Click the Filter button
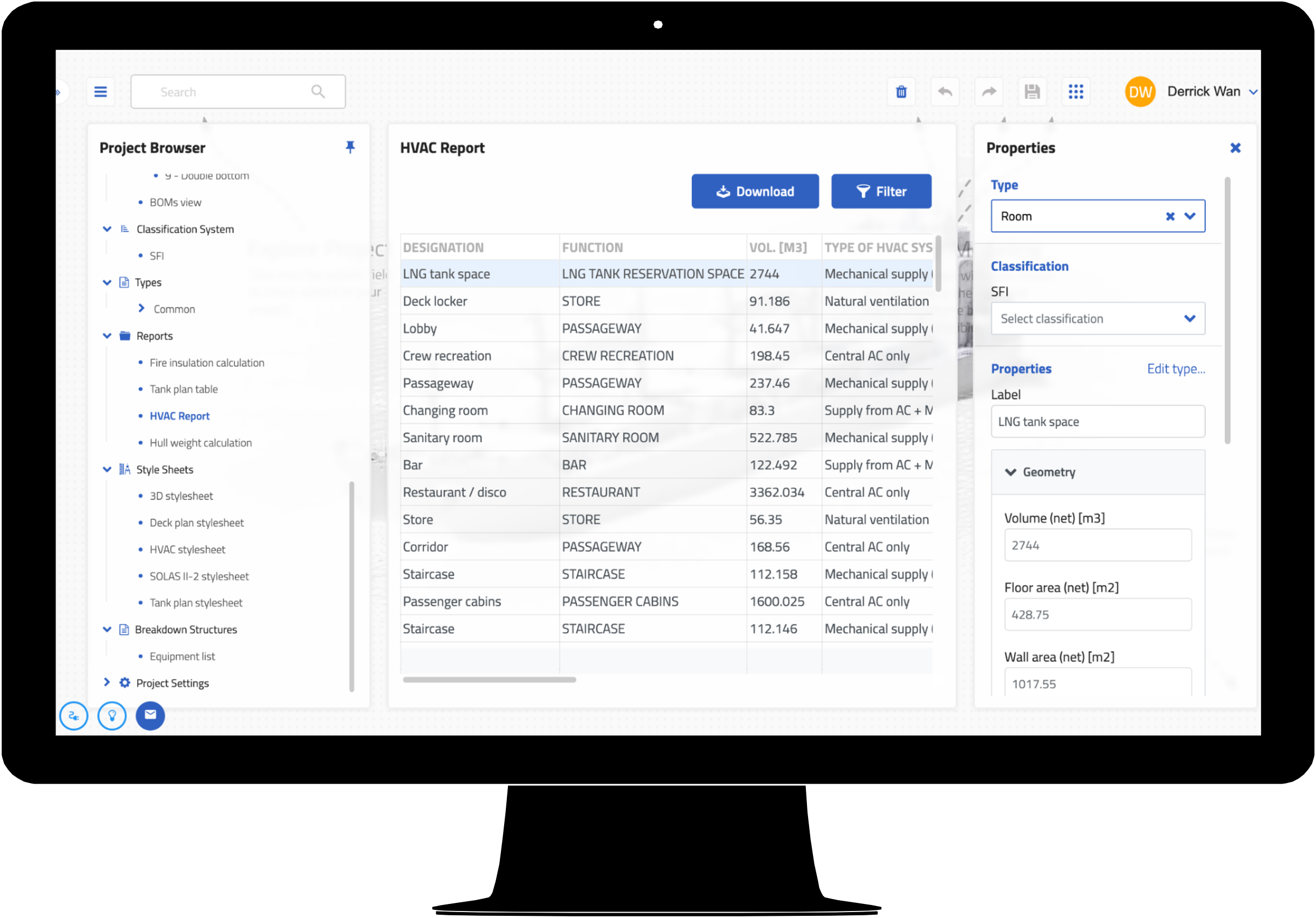The height and width of the screenshot is (918, 1316). [881, 191]
